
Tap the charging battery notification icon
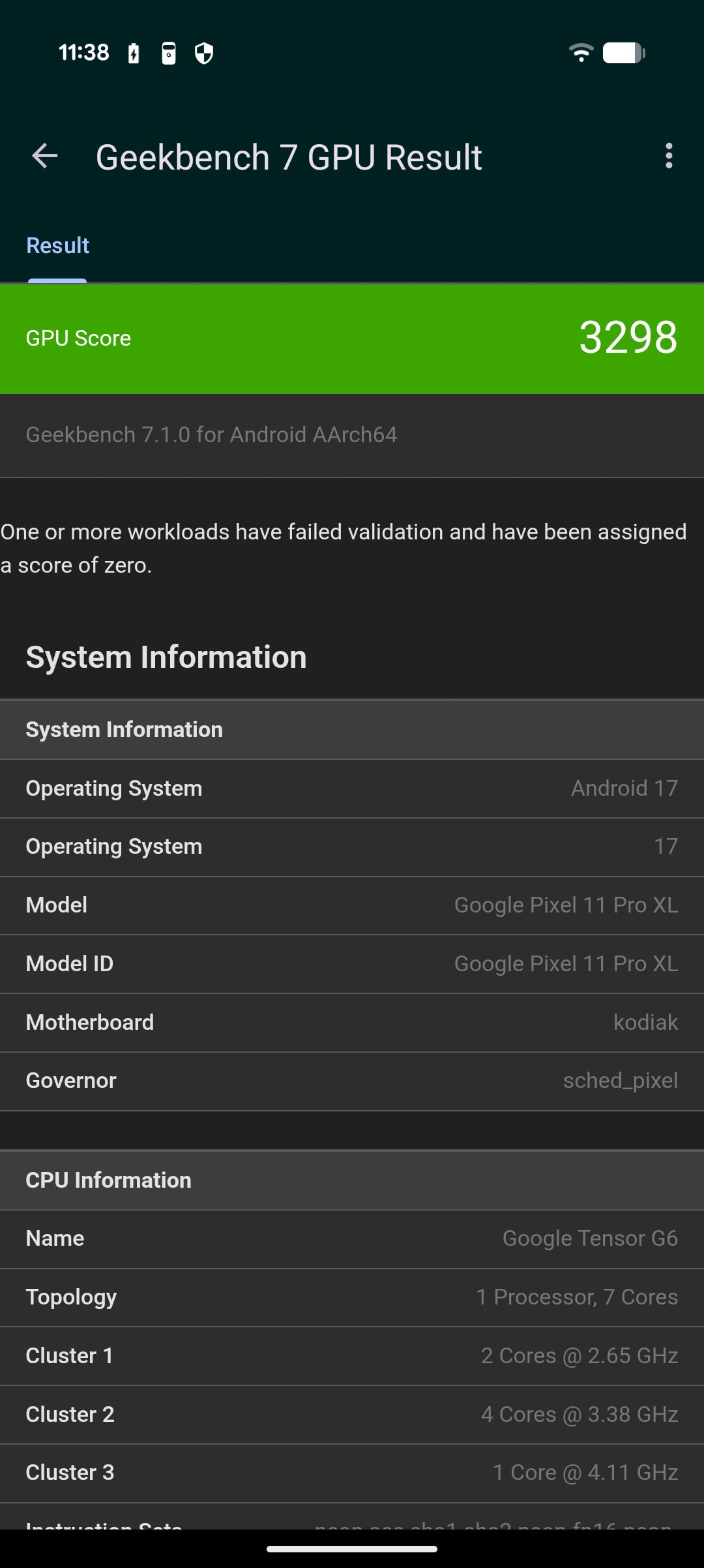point(134,53)
